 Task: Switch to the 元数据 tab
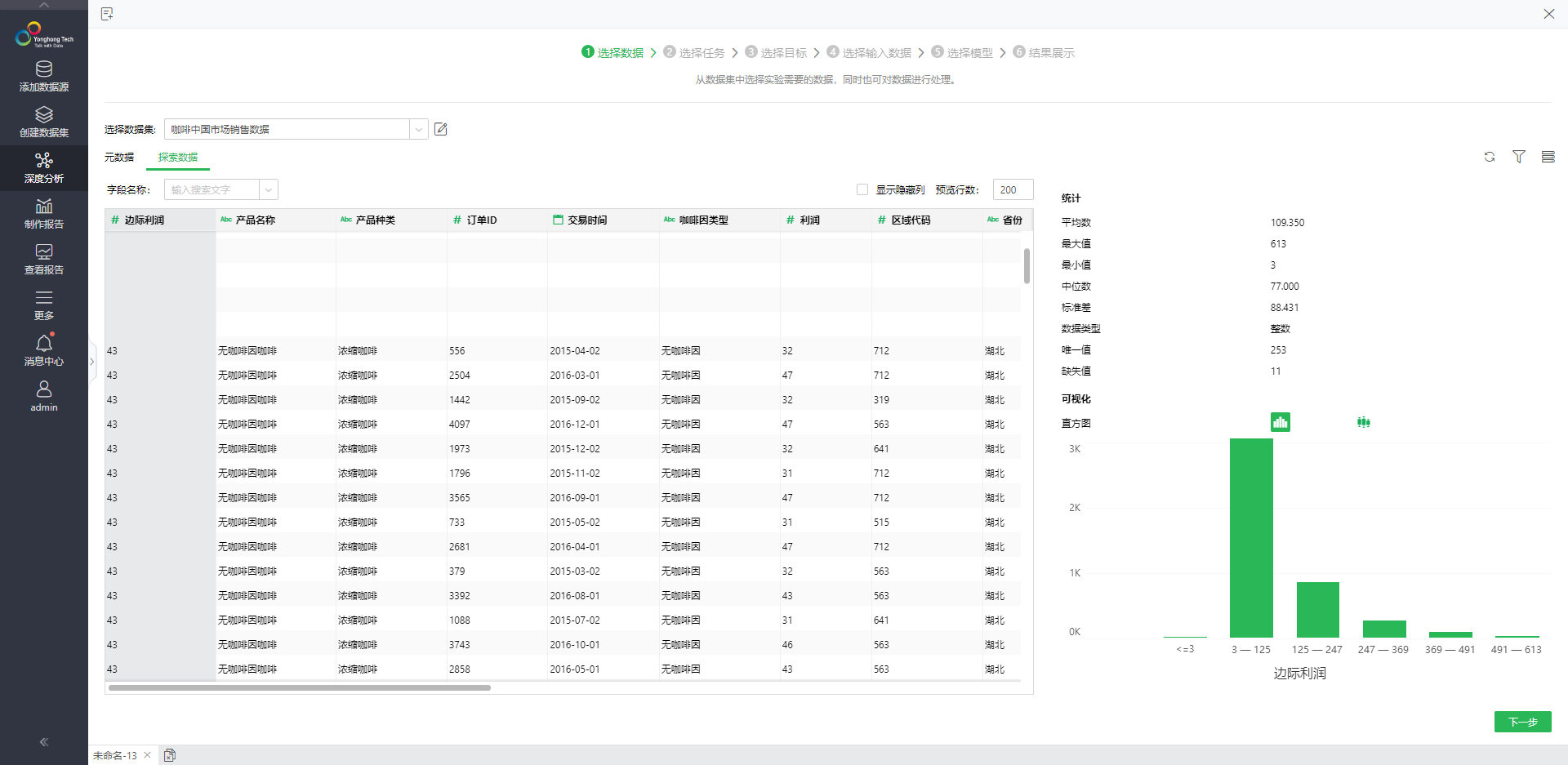tap(119, 157)
